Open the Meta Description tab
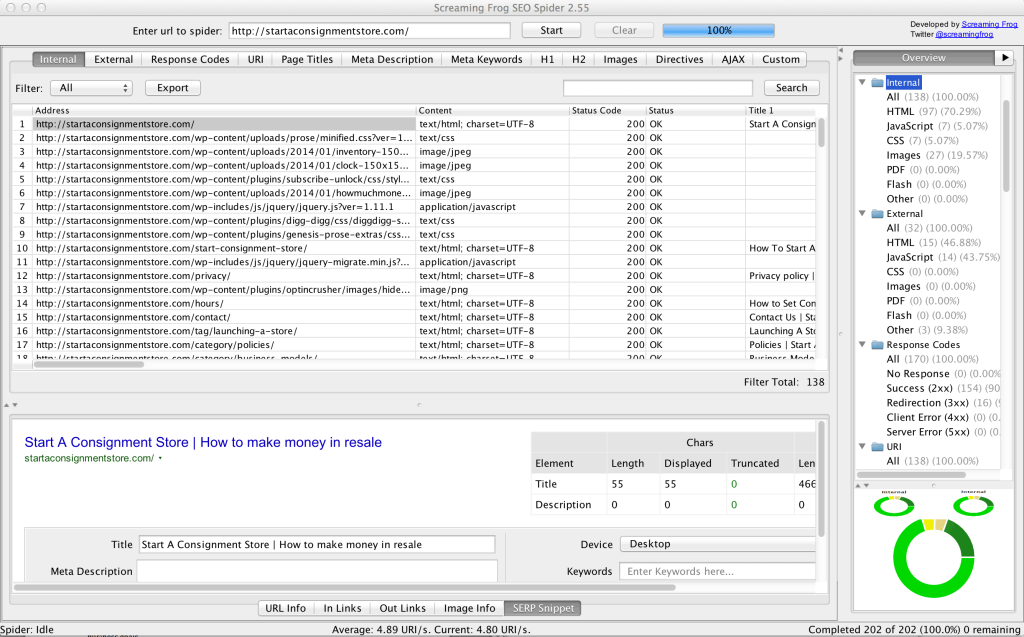The width and height of the screenshot is (1024, 637). coord(392,59)
